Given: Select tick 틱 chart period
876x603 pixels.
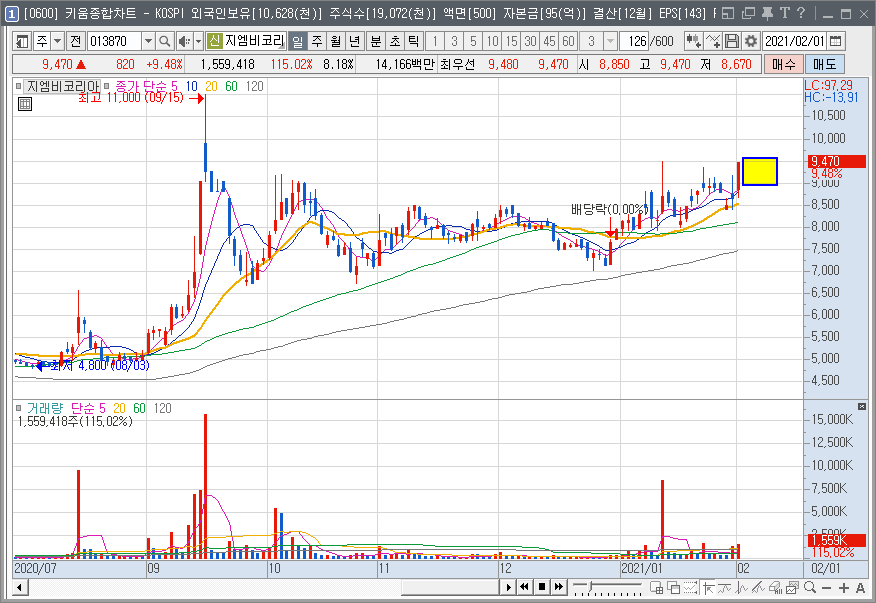Looking at the screenshot, I should [413, 41].
